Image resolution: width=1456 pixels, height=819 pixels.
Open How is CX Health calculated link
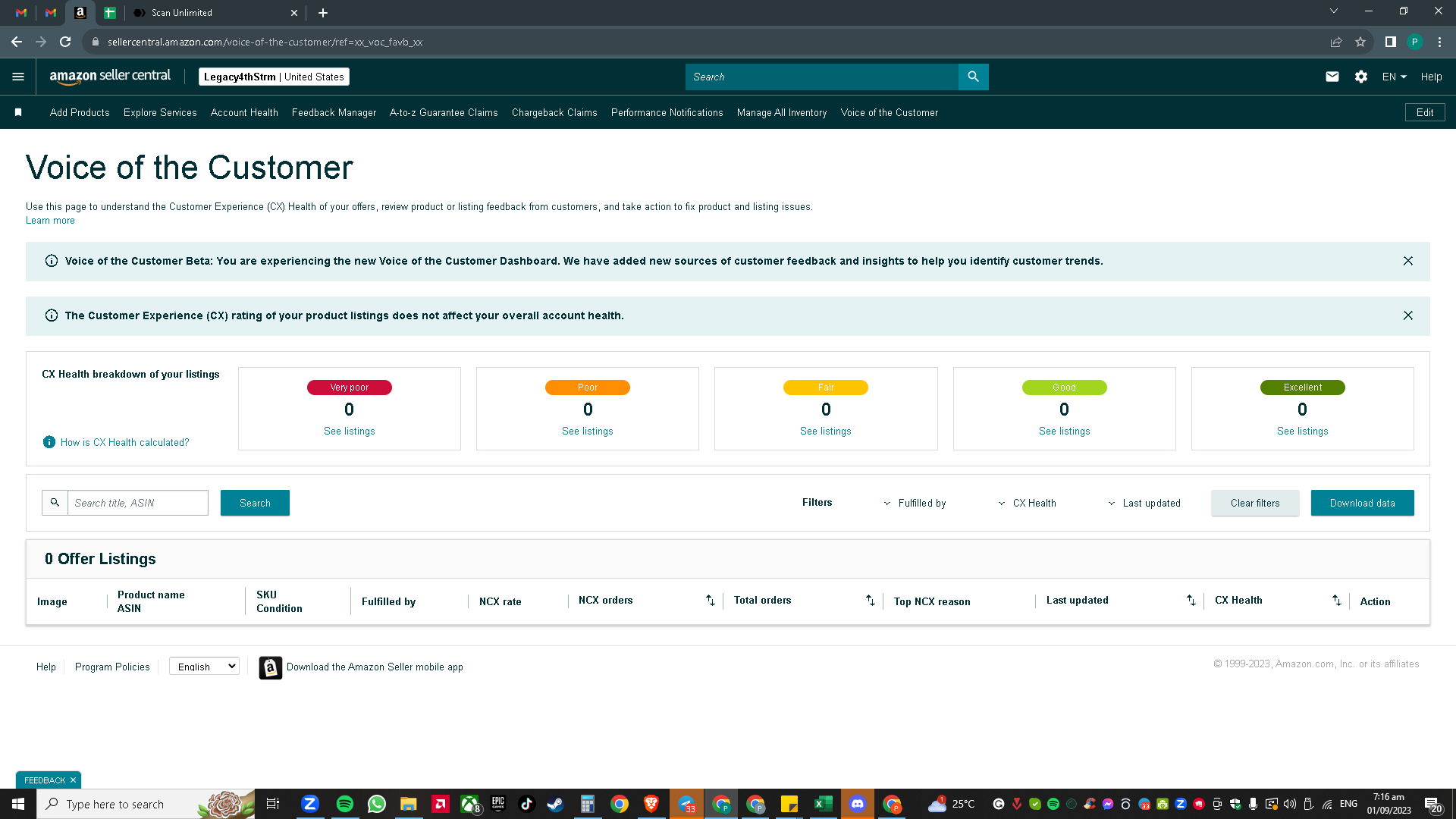coord(124,442)
